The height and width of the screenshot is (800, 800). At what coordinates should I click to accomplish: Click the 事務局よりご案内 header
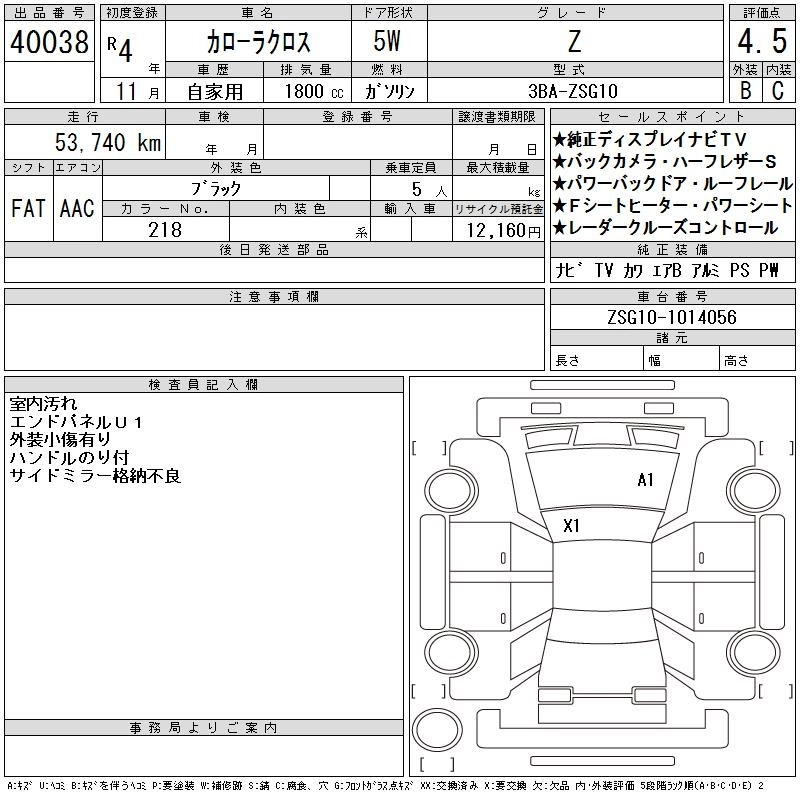204,728
